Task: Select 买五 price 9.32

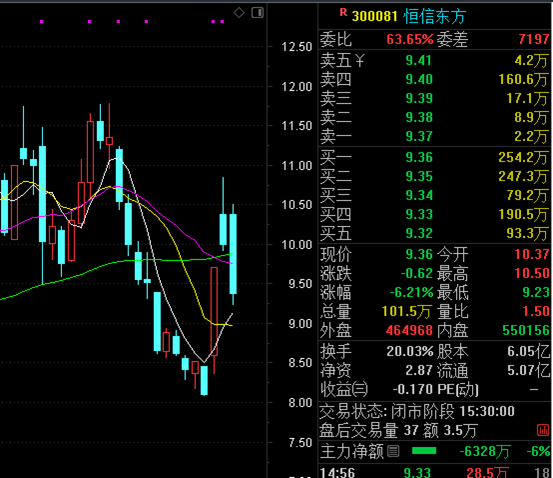Action: [x=419, y=234]
